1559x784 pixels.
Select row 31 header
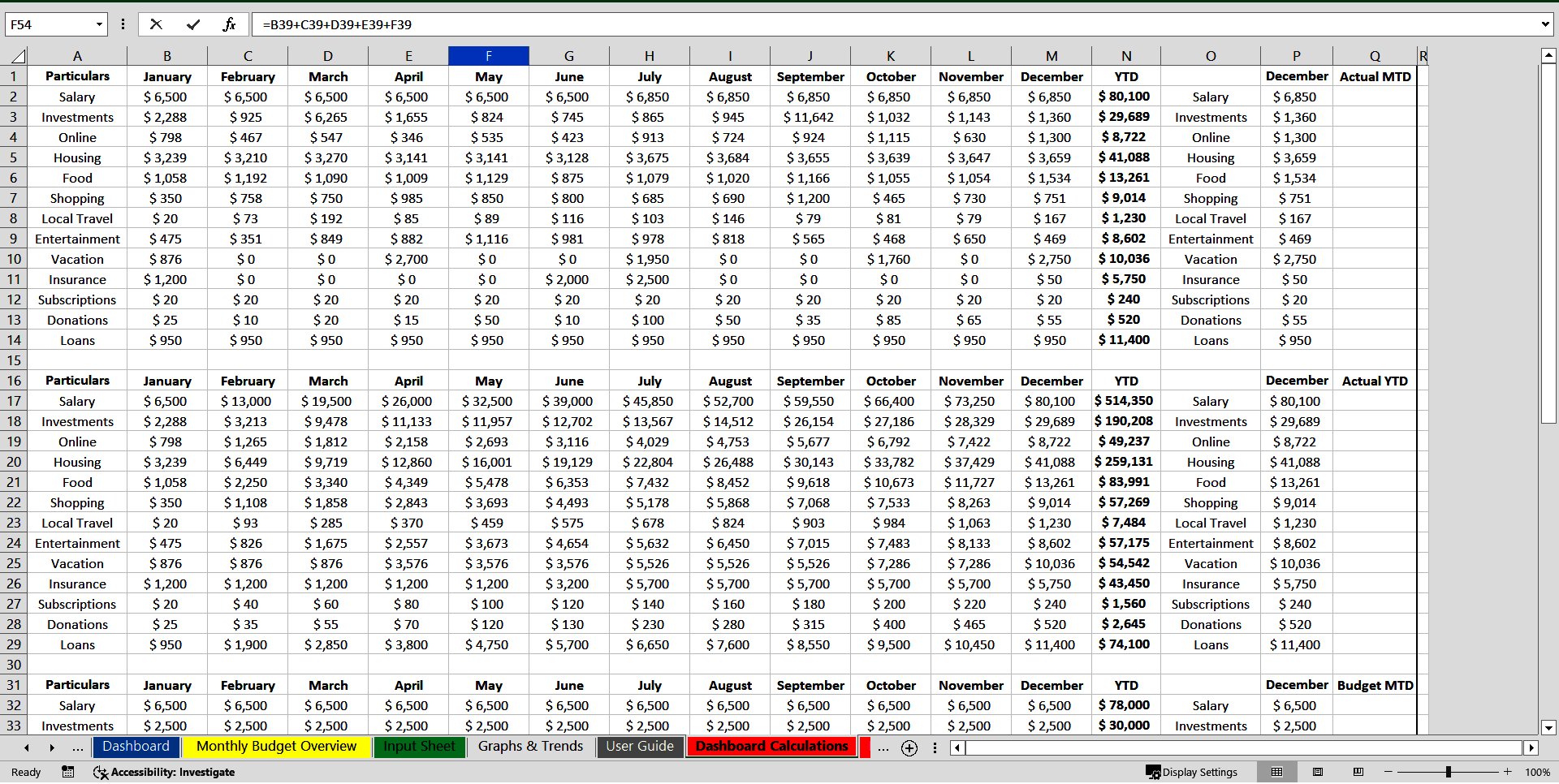pyautogui.click(x=14, y=685)
